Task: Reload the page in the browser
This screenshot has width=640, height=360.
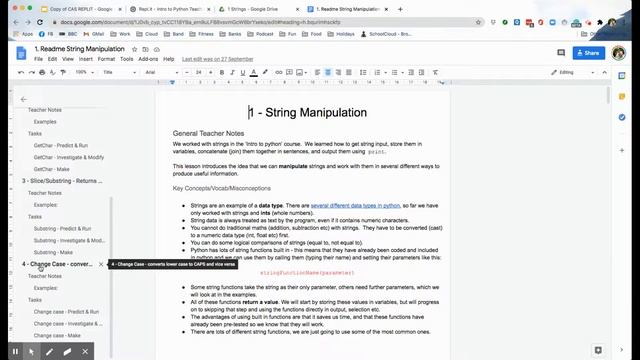Action: [x=40, y=22]
